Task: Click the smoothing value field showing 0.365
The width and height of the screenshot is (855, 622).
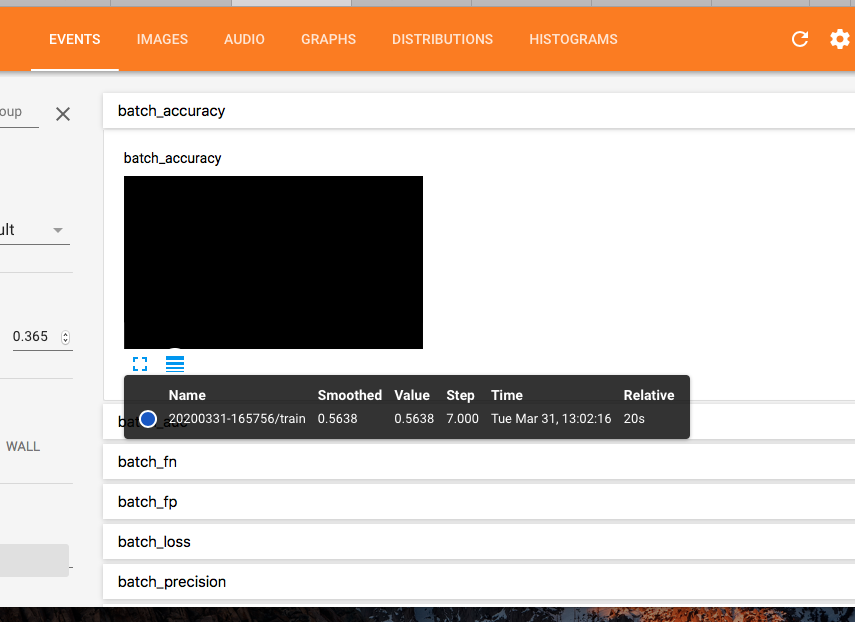Action: 32,336
